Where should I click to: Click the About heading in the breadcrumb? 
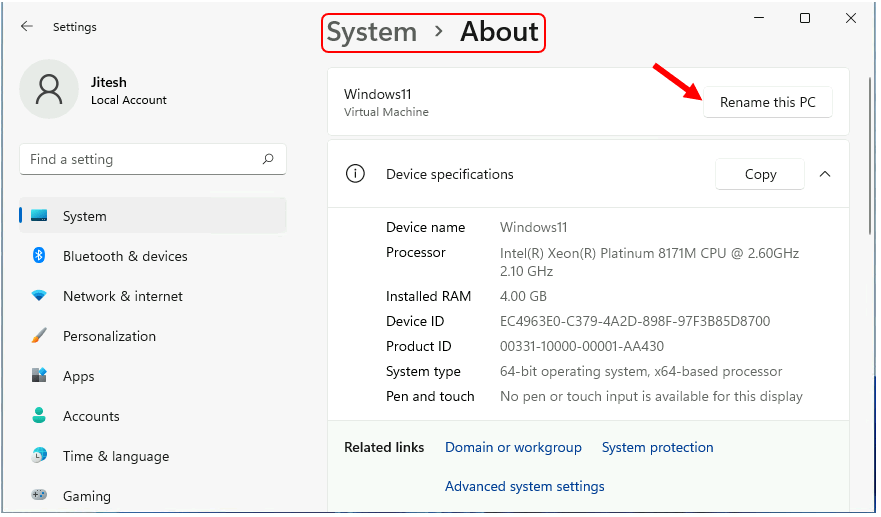point(499,31)
